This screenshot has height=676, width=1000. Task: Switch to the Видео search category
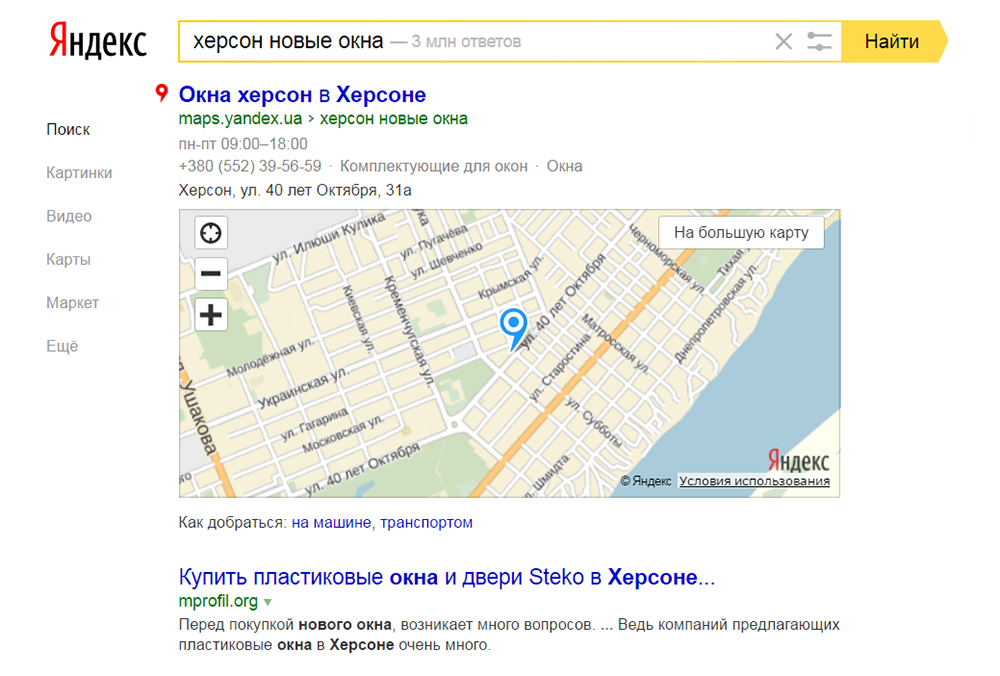coord(69,216)
